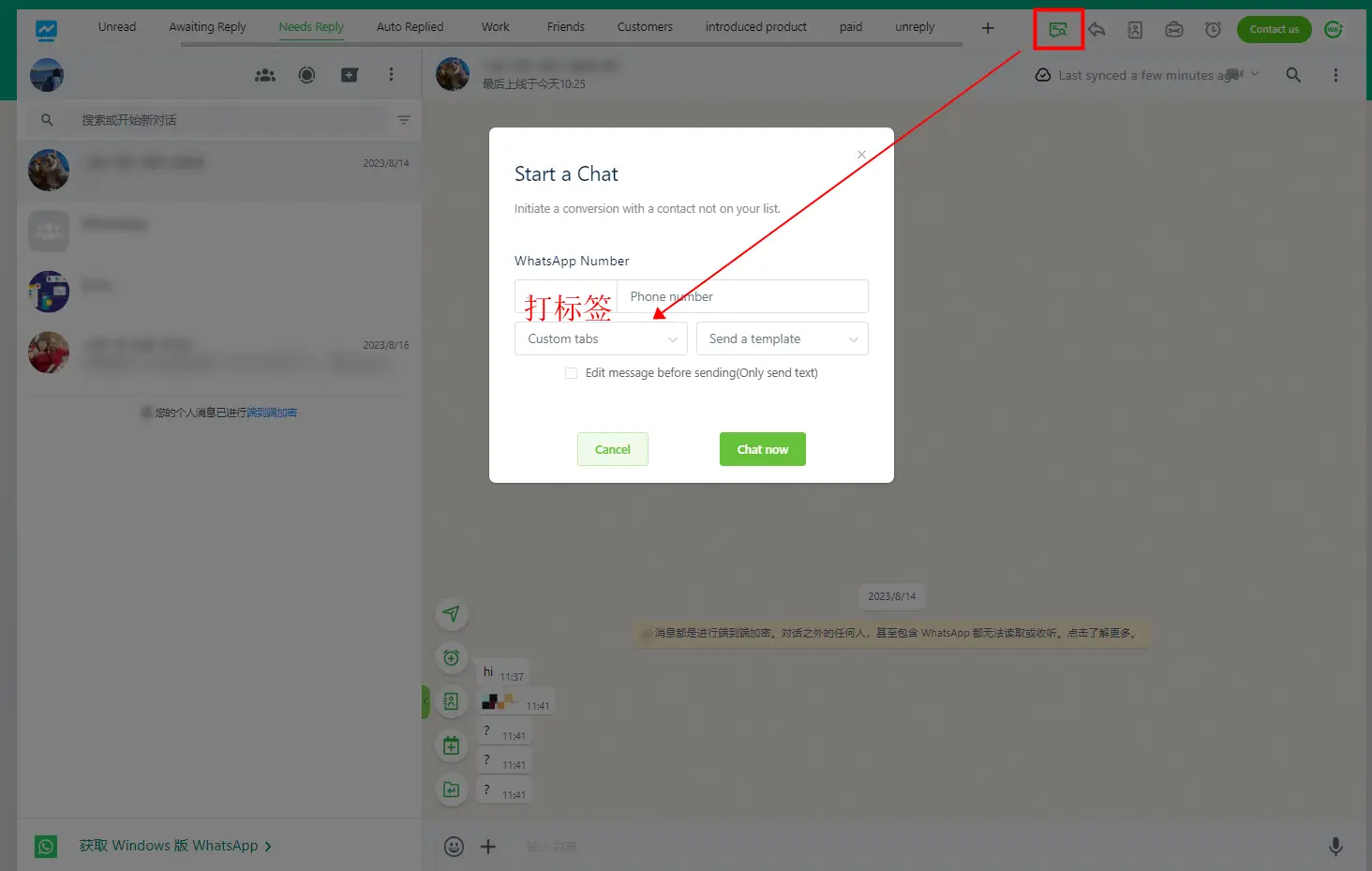Expand the Last synced sync options chevron

click(1255, 74)
